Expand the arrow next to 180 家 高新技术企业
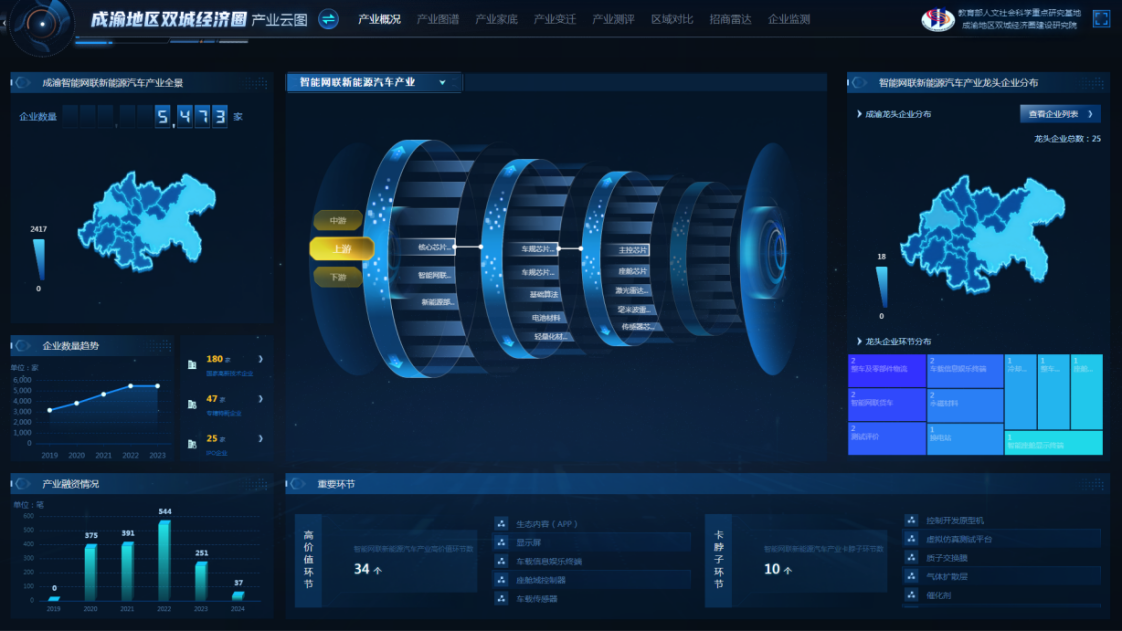1122x631 pixels. [261, 359]
